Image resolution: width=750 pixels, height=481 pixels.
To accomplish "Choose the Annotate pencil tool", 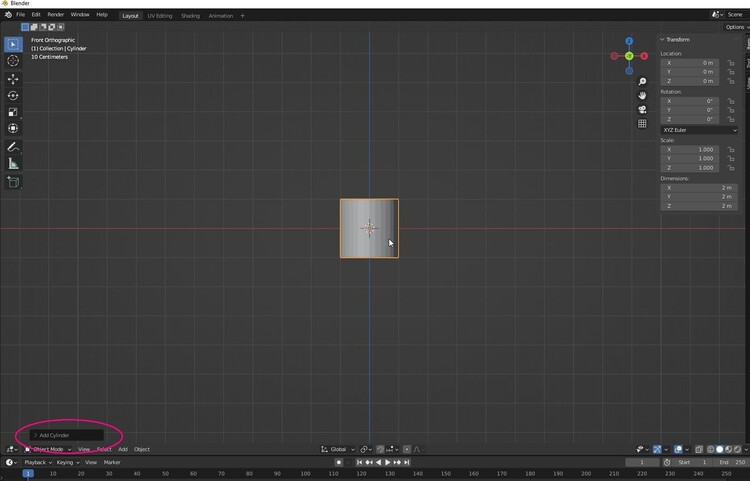I will 13,147.
